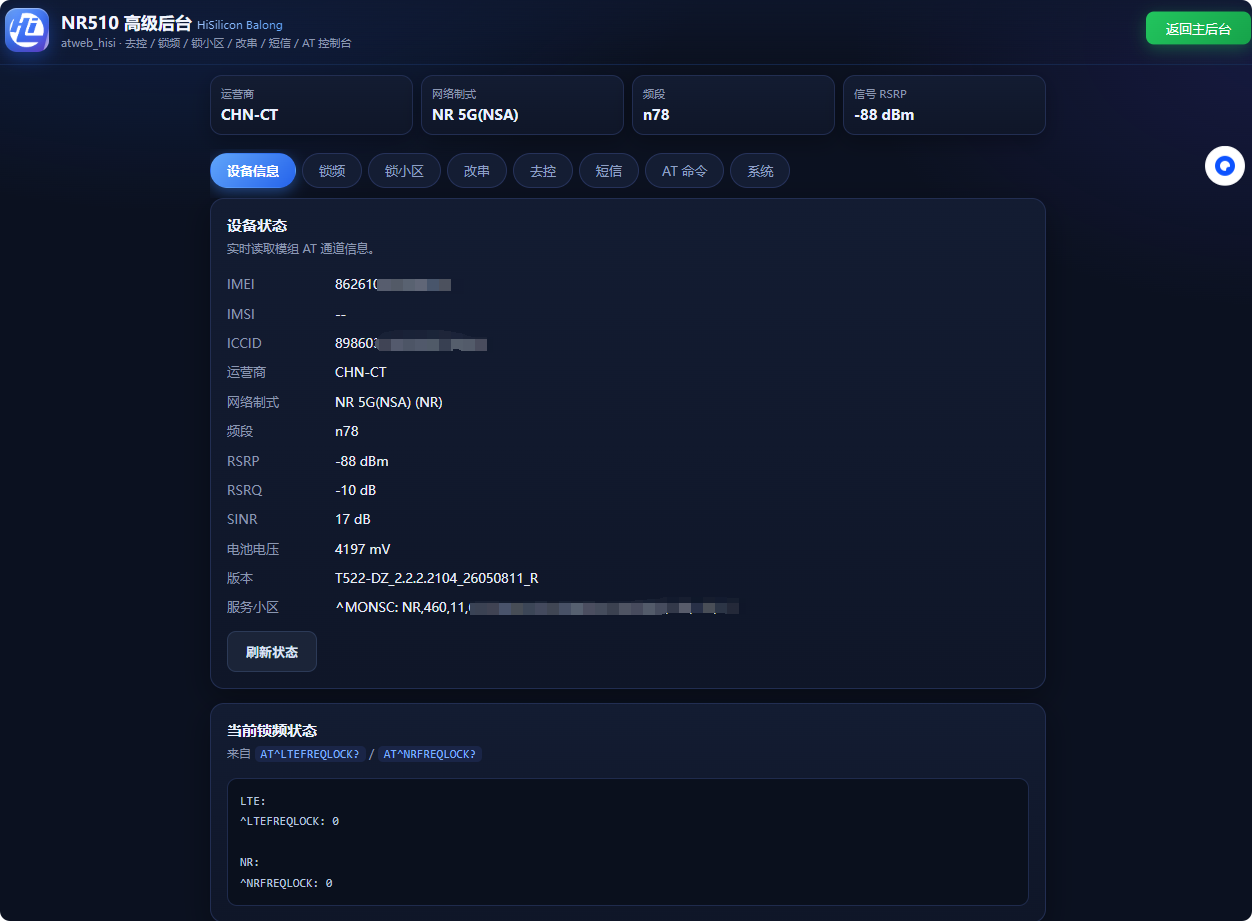
Task: Click the ICCID value starting 898603
Action: coord(411,344)
